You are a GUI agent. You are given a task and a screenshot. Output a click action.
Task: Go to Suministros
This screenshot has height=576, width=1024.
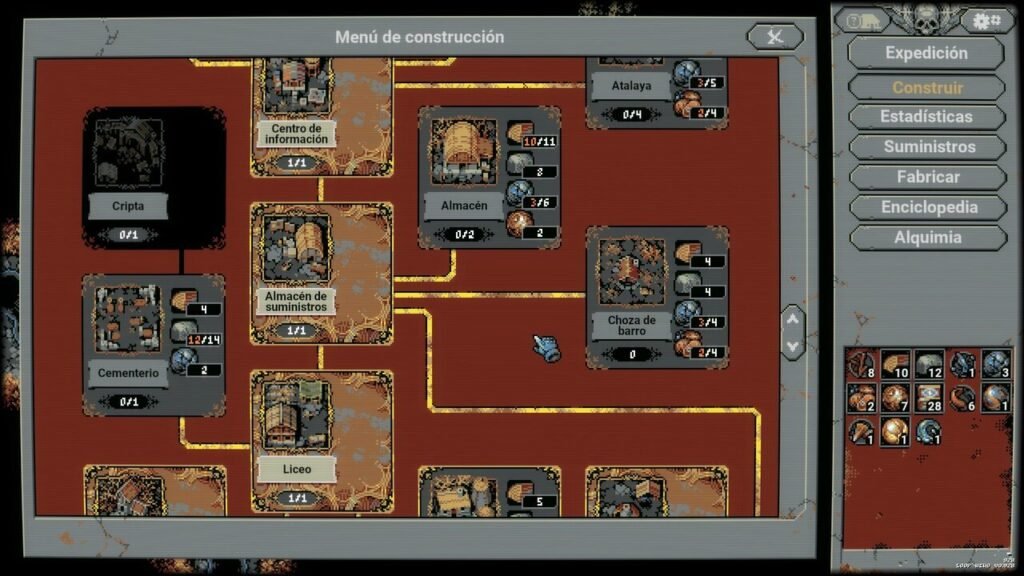coord(926,147)
